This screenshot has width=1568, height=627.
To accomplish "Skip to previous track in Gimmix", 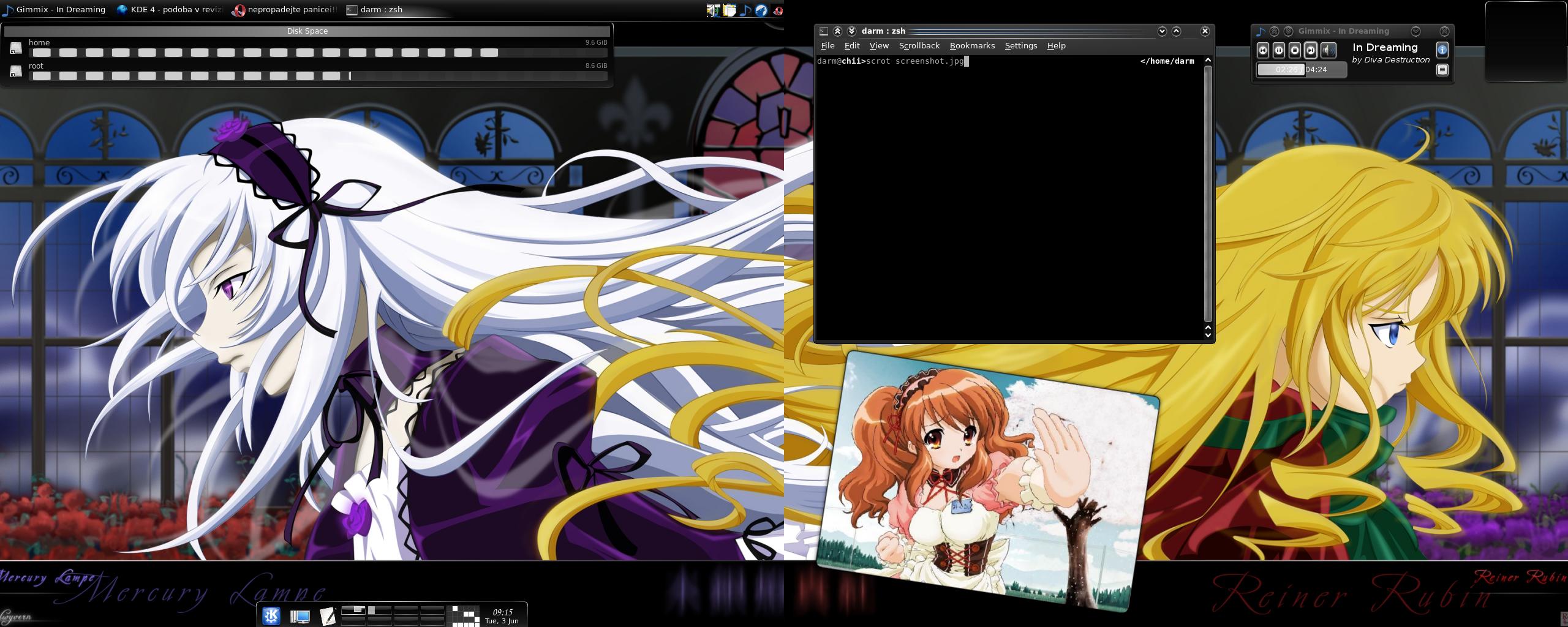I will (1263, 50).
